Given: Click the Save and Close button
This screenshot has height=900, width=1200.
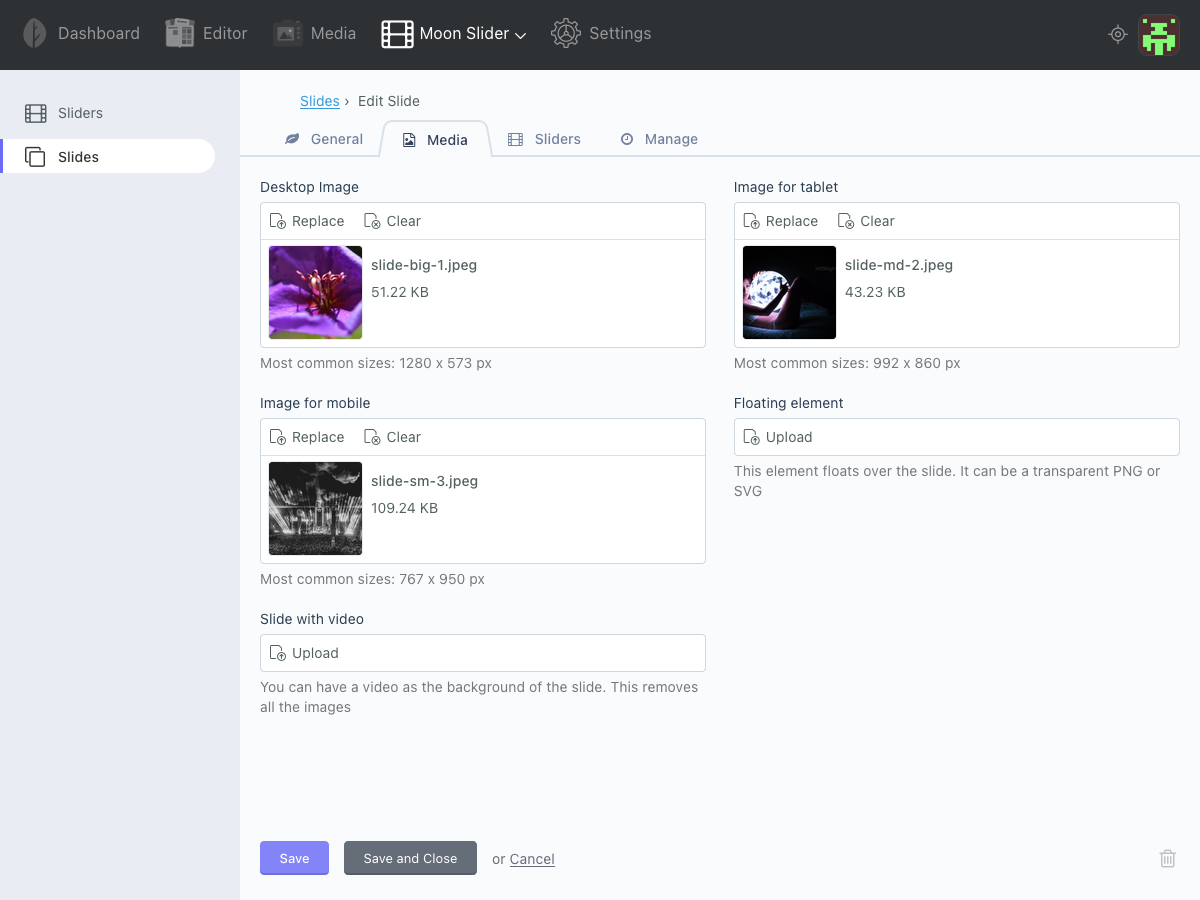Looking at the screenshot, I should pos(410,858).
